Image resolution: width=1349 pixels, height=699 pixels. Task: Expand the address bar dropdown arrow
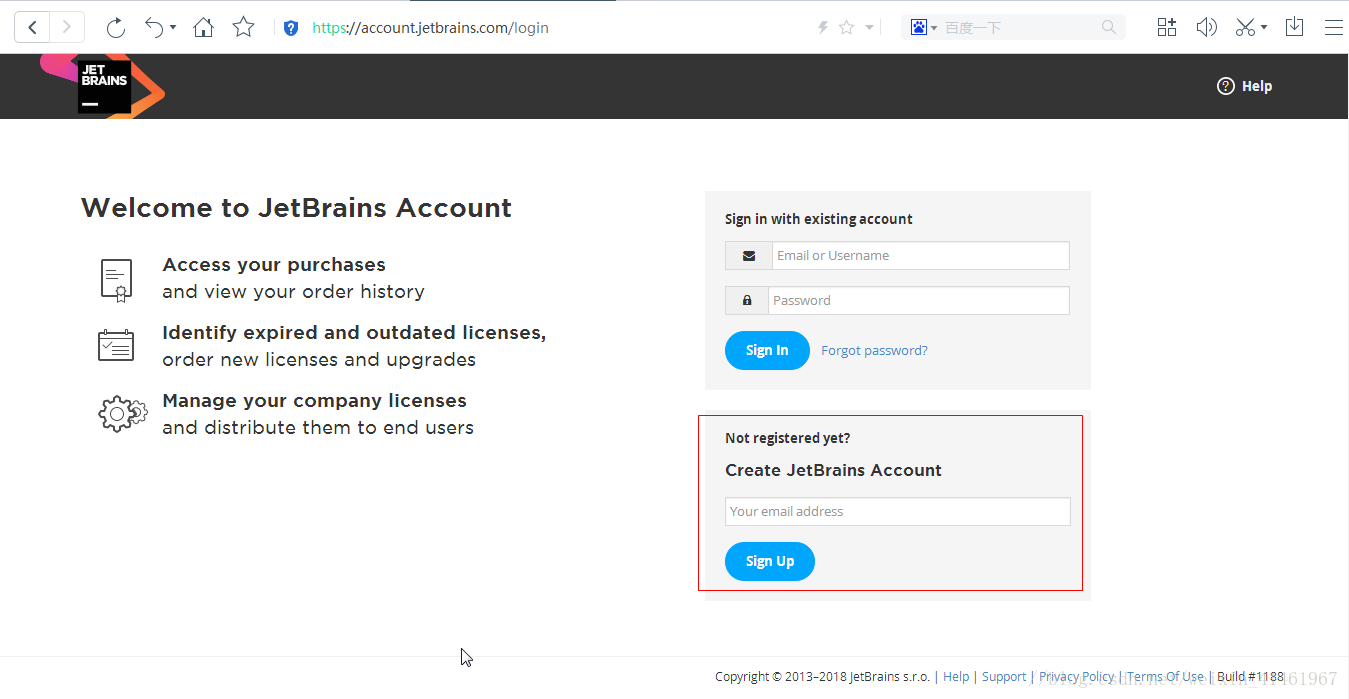(x=869, y=28)
